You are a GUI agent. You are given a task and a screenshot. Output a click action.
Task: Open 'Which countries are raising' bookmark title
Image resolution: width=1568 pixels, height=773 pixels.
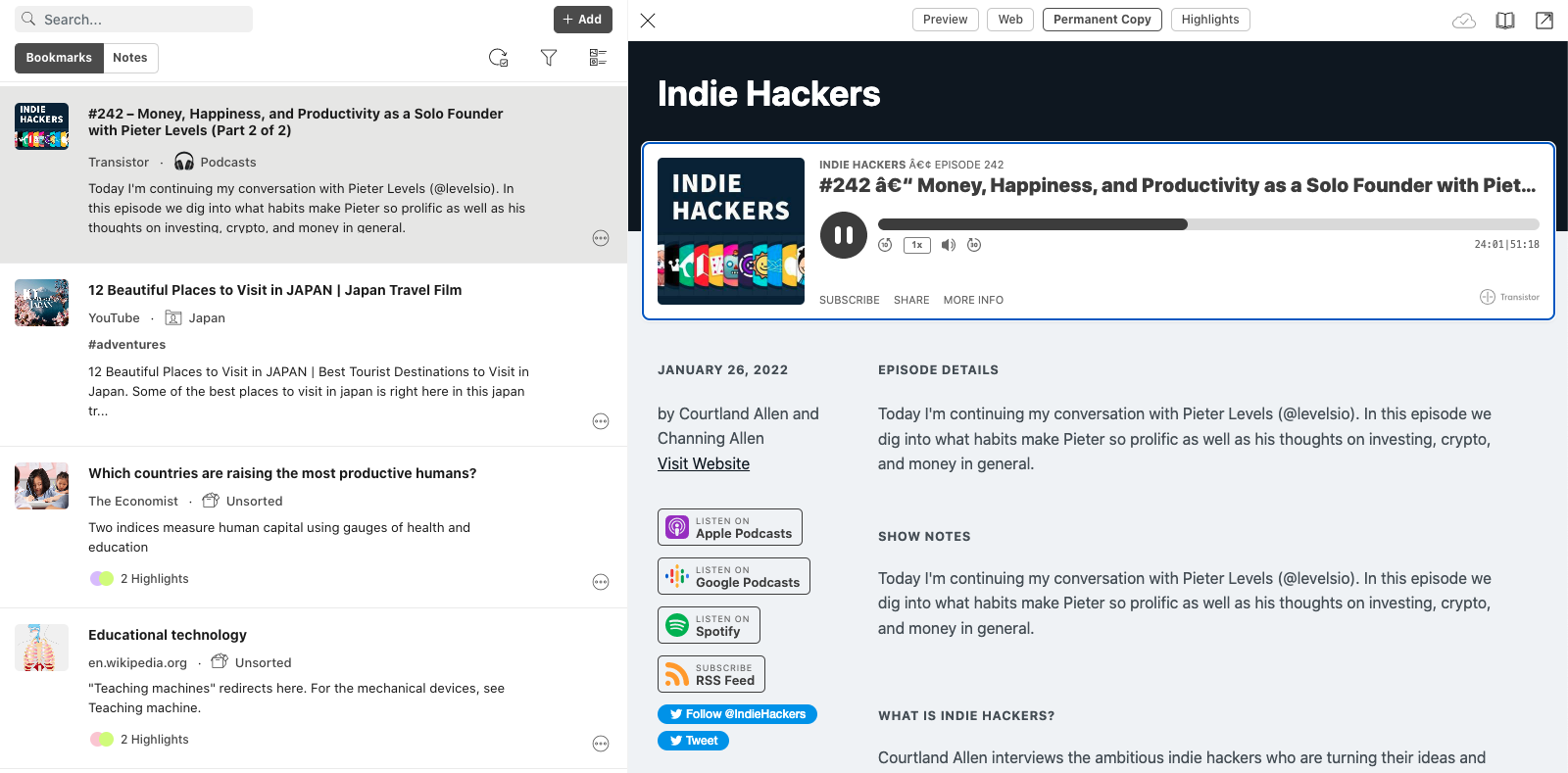click(282, 473)
